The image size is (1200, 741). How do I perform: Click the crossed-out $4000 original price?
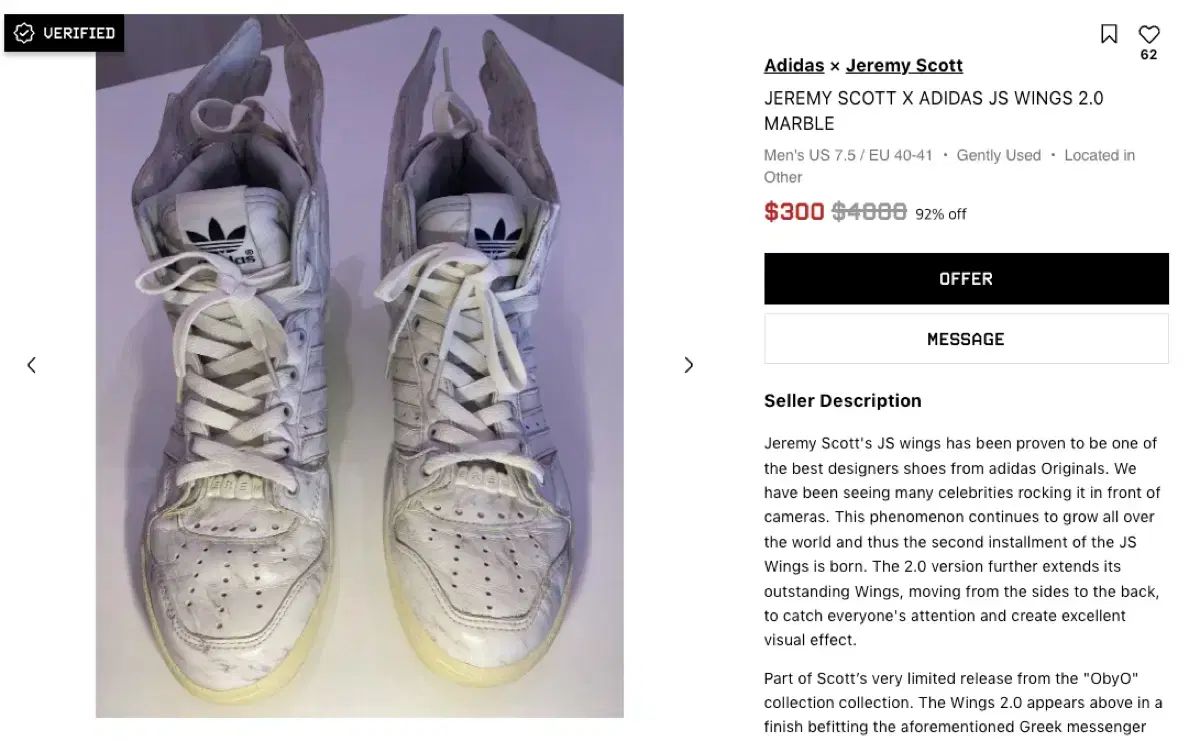click(x=869, y=212)
